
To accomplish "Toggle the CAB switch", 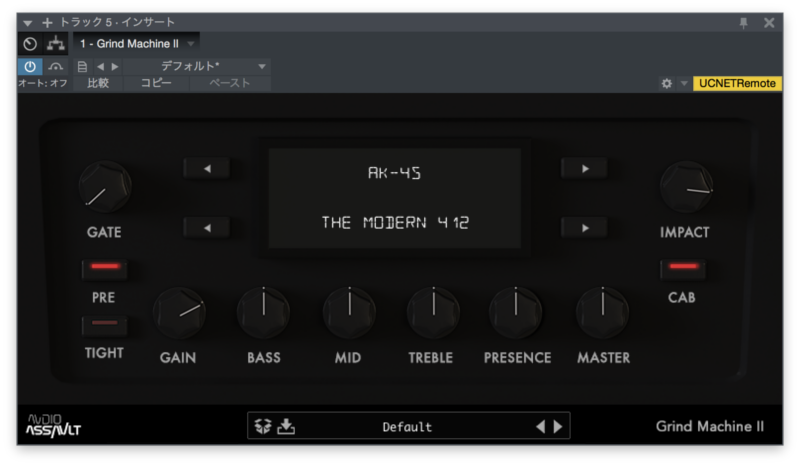I will pyautogui.click(x=683, y=269).
